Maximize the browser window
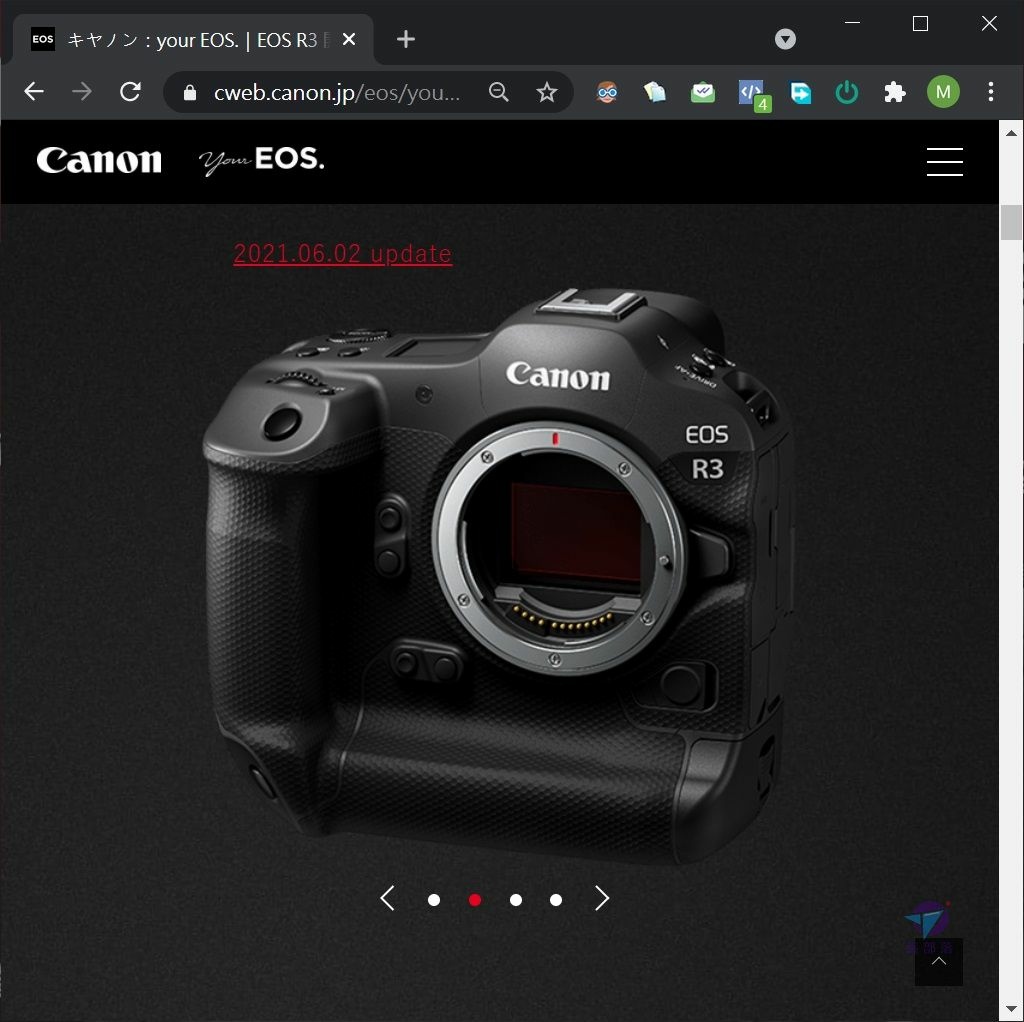Viewport: 1024px width, 1022px height. [920, 24]
